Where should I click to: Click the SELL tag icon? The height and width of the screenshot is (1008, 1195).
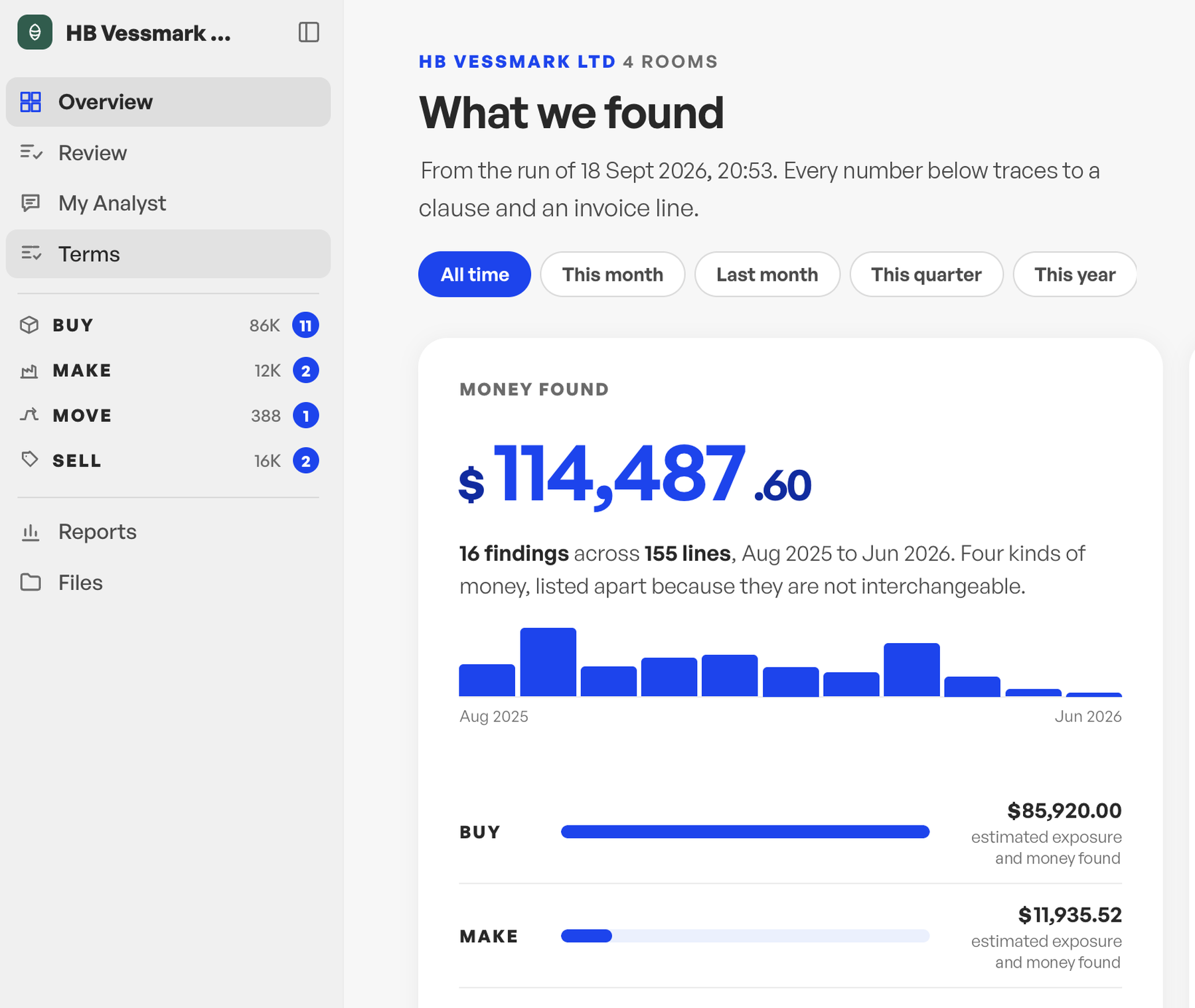pyautogui.click(x=29, y=460)
